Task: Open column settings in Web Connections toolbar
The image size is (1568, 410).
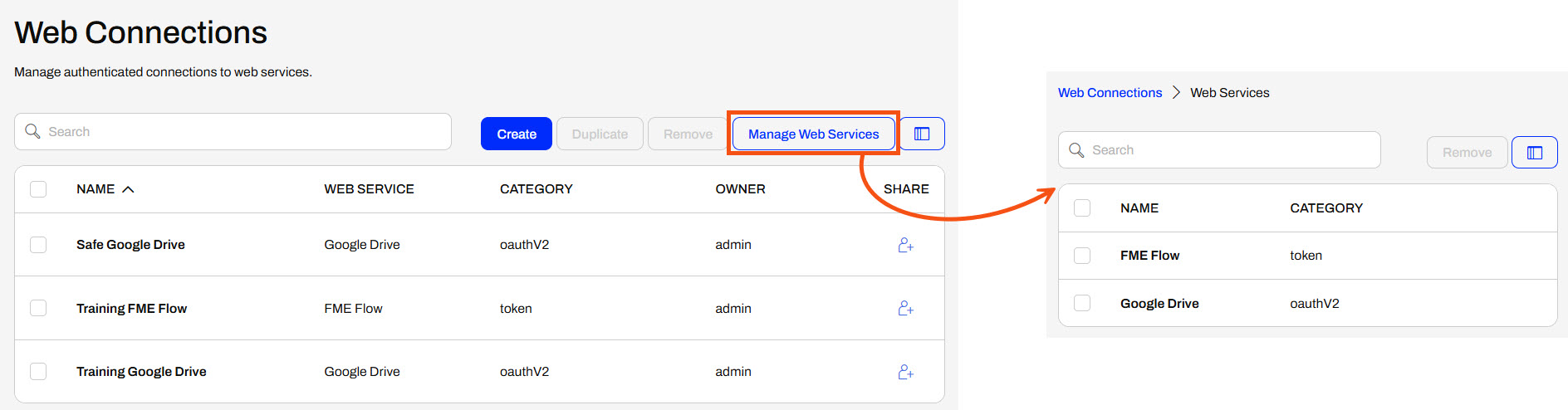Action: point(922,134)
